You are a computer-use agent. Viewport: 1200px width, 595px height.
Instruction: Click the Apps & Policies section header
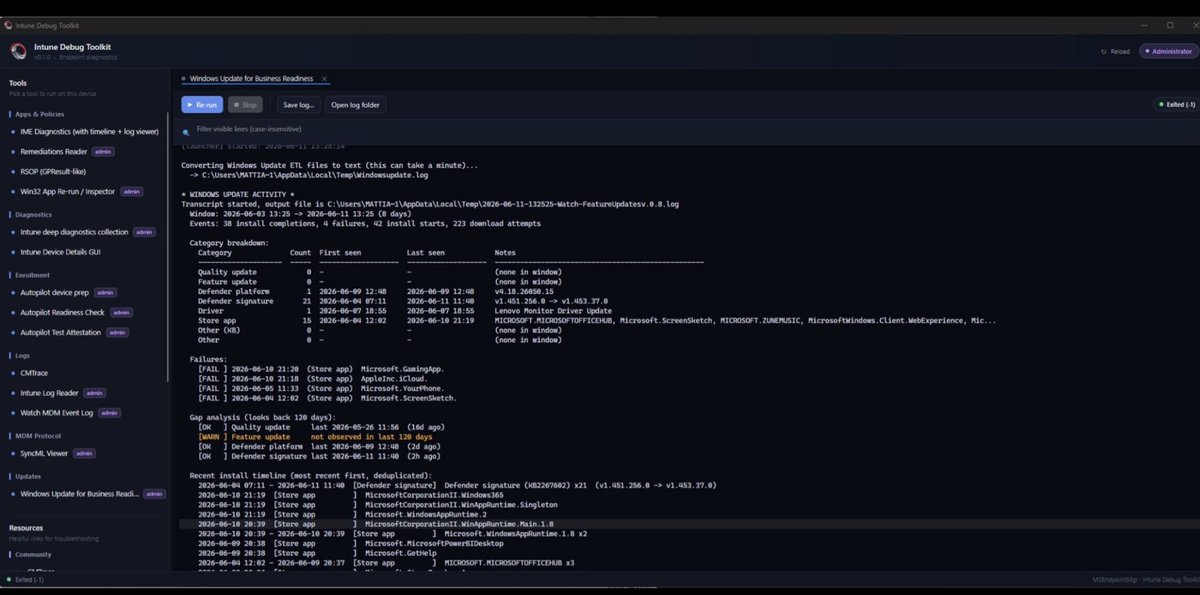pos(39,114)
